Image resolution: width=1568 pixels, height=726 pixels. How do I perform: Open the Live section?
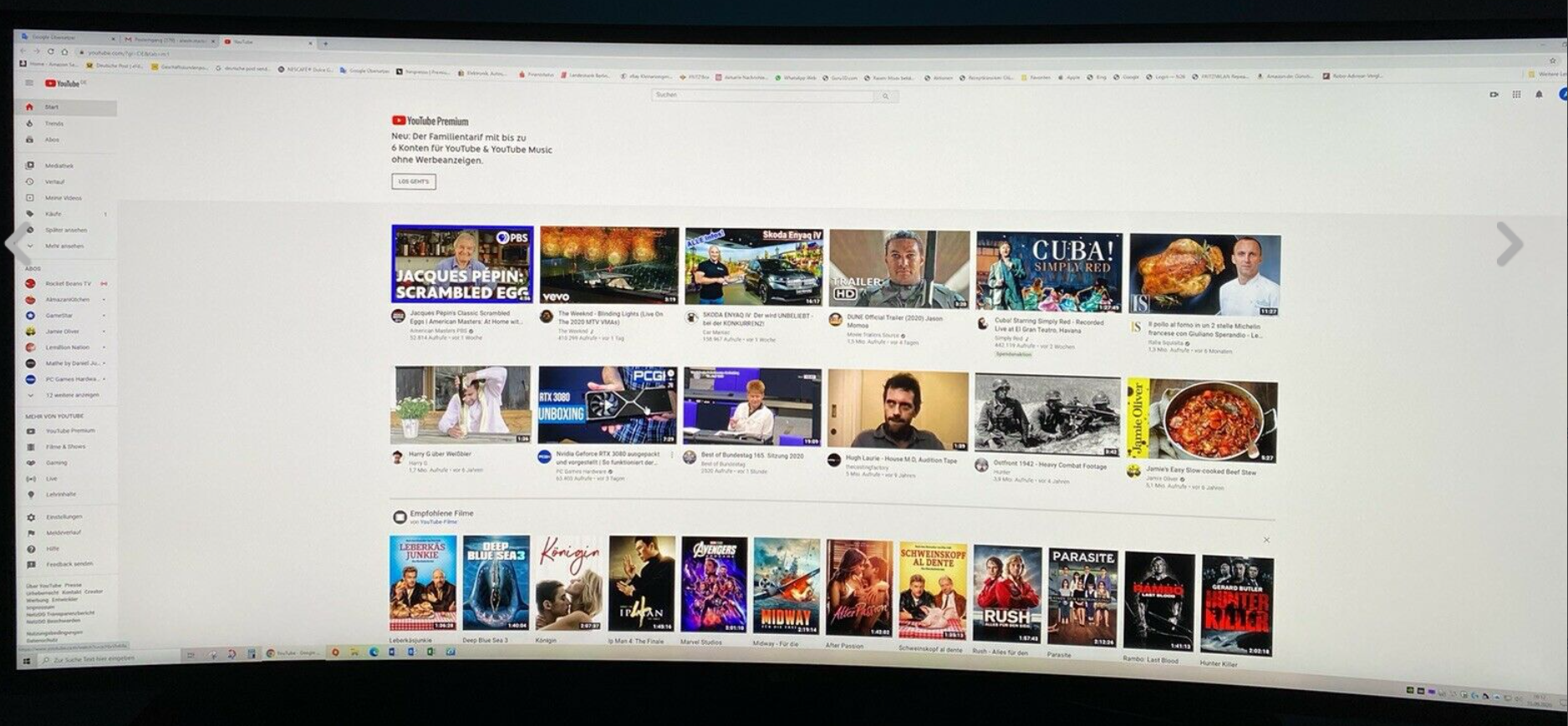point(66,479)
